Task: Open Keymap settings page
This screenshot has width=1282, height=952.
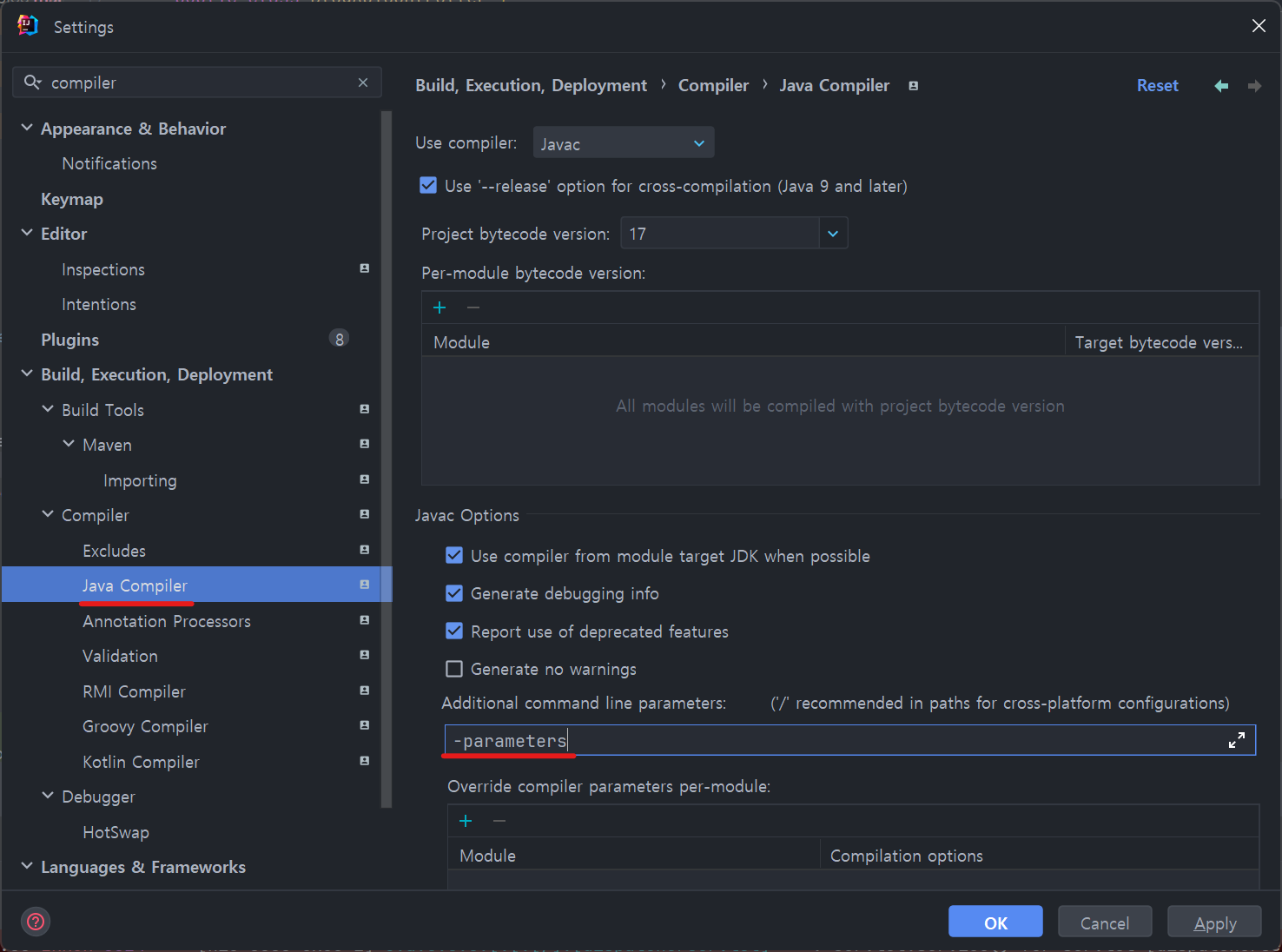Action: [72, 199]
